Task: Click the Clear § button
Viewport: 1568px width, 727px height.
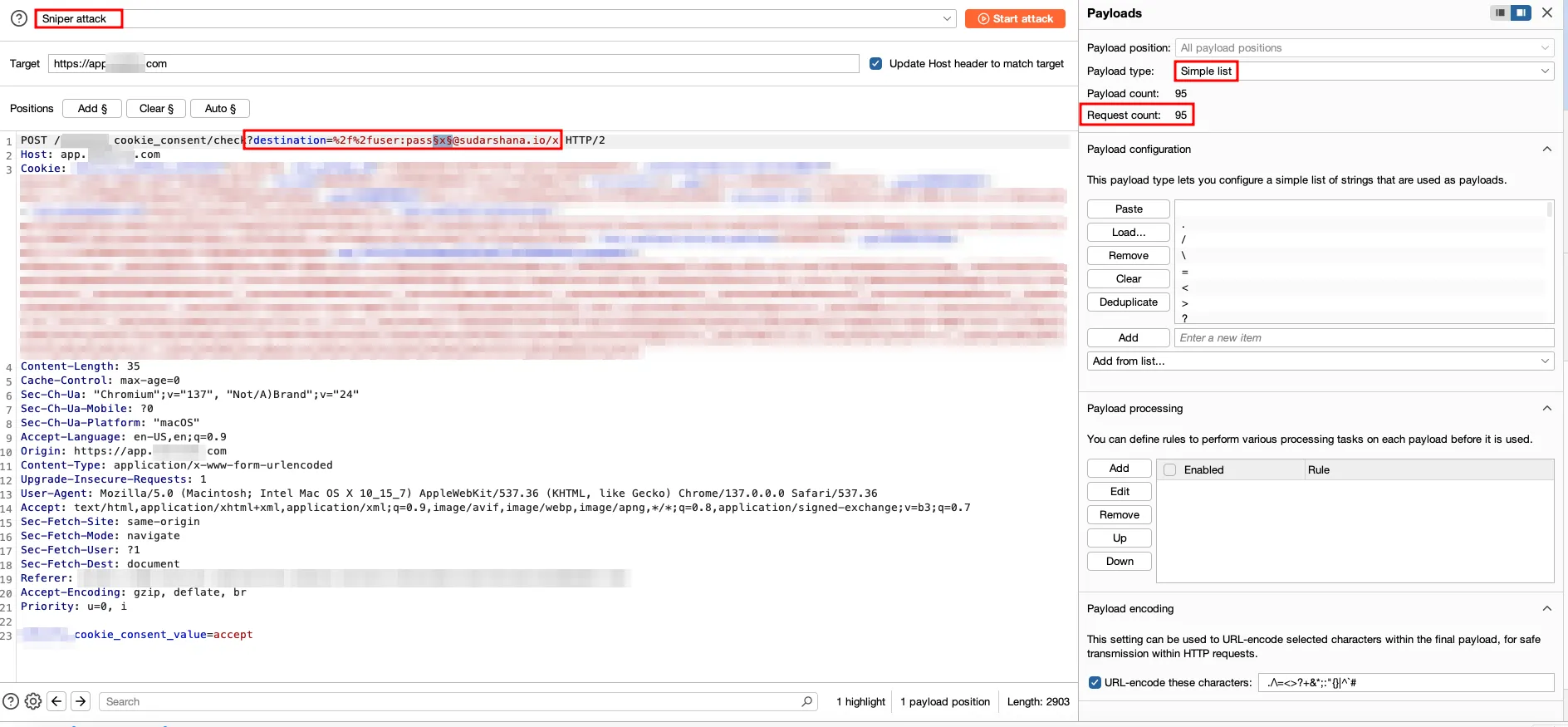Action: point(156,108)
